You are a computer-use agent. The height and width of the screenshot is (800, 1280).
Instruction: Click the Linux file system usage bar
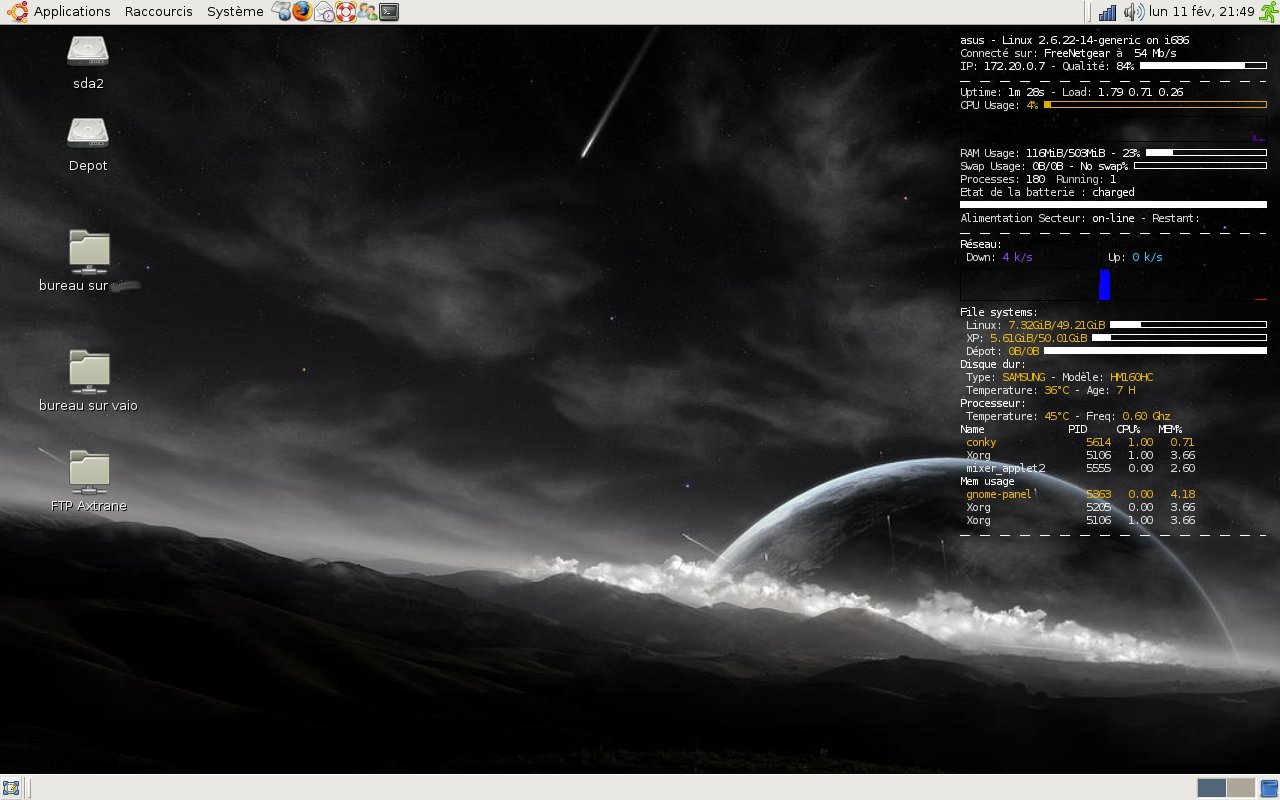tap(1188, 325)
